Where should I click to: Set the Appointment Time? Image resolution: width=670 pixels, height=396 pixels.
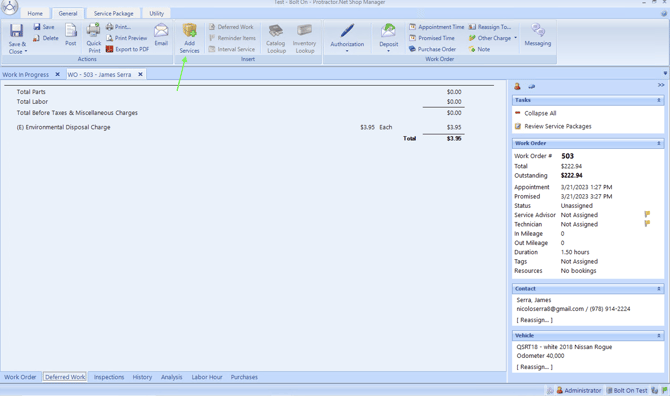coord(436,27)
